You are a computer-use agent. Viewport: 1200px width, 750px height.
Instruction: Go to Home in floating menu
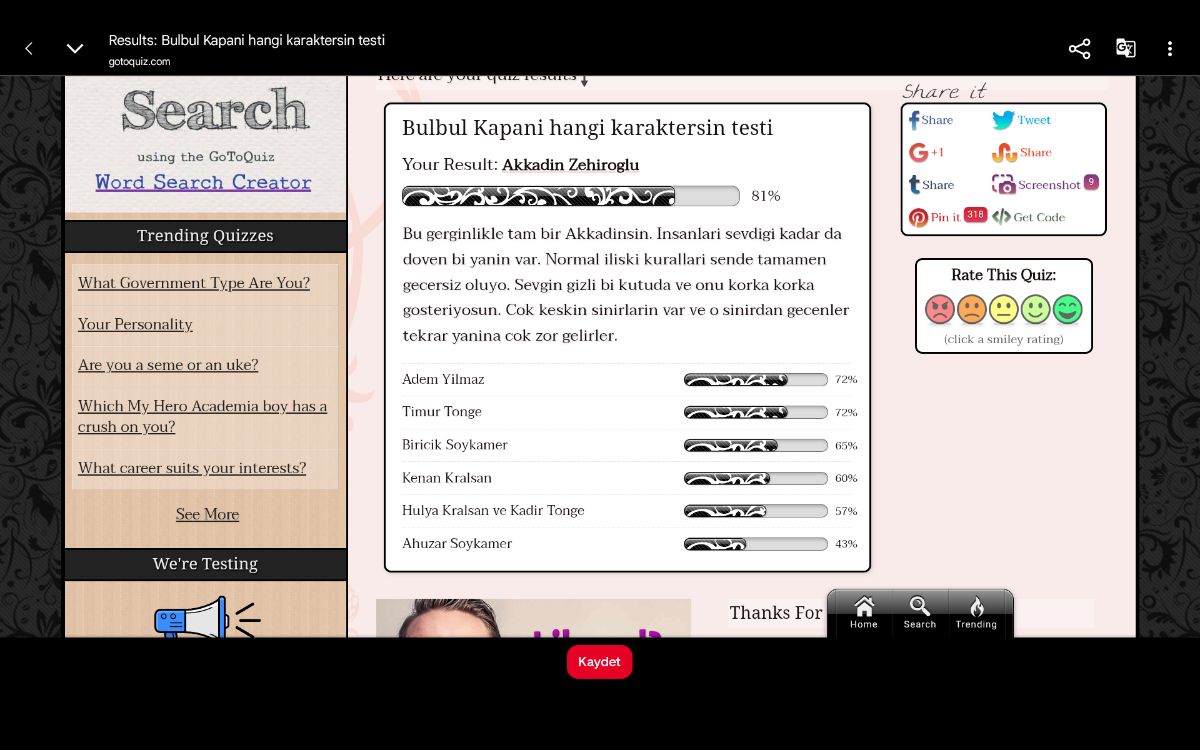[x=864, y=612]
